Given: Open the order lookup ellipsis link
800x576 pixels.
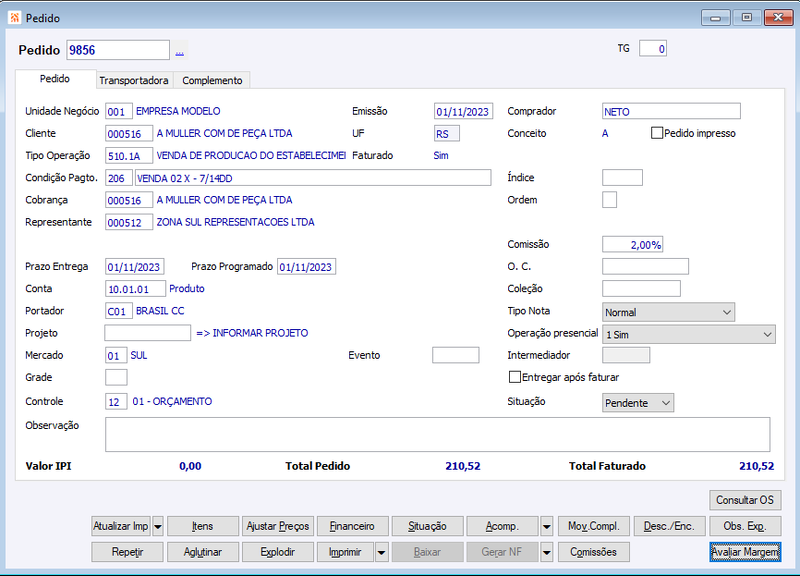Looking at the screenshot, I should point(180,53).
